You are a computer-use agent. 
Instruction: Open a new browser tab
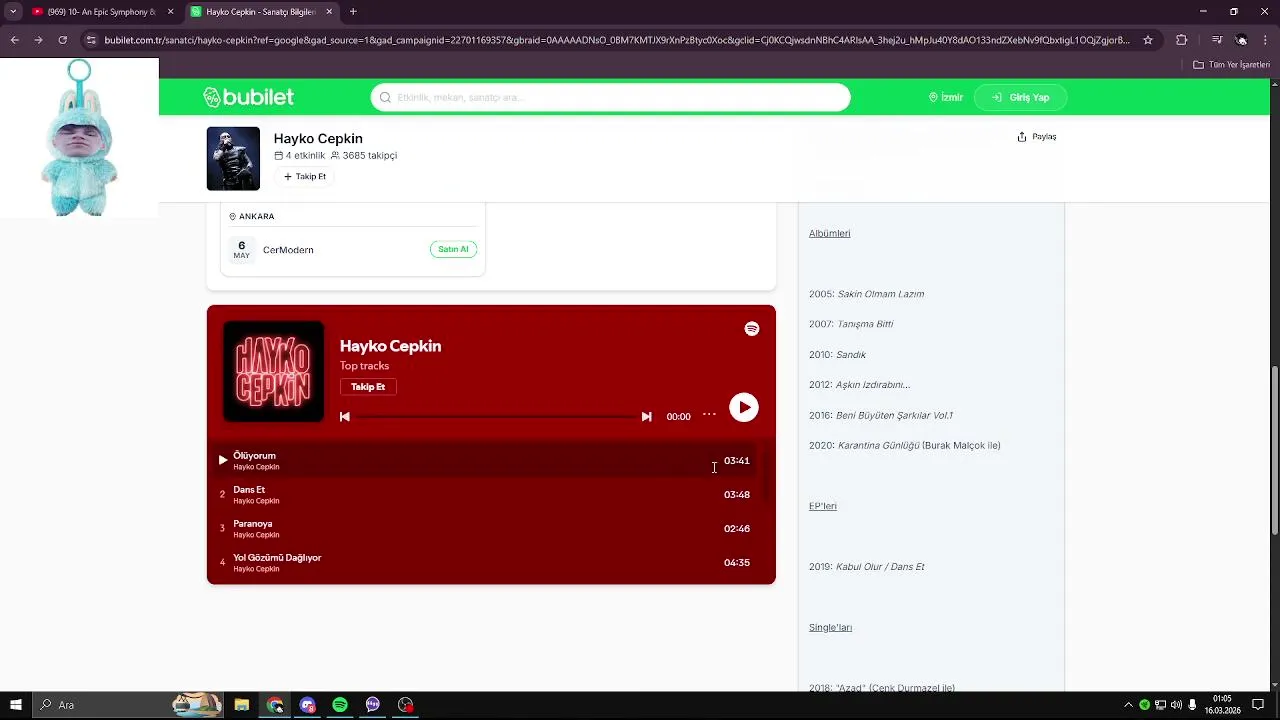click(x=353, y=12)
